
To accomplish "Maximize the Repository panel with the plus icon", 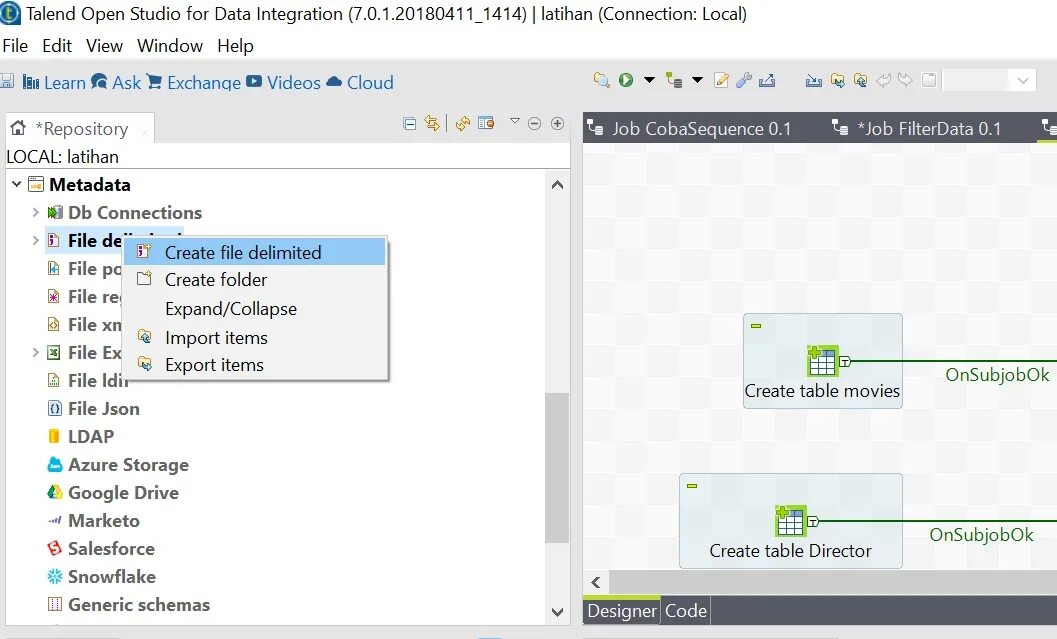I will (557, 123).
